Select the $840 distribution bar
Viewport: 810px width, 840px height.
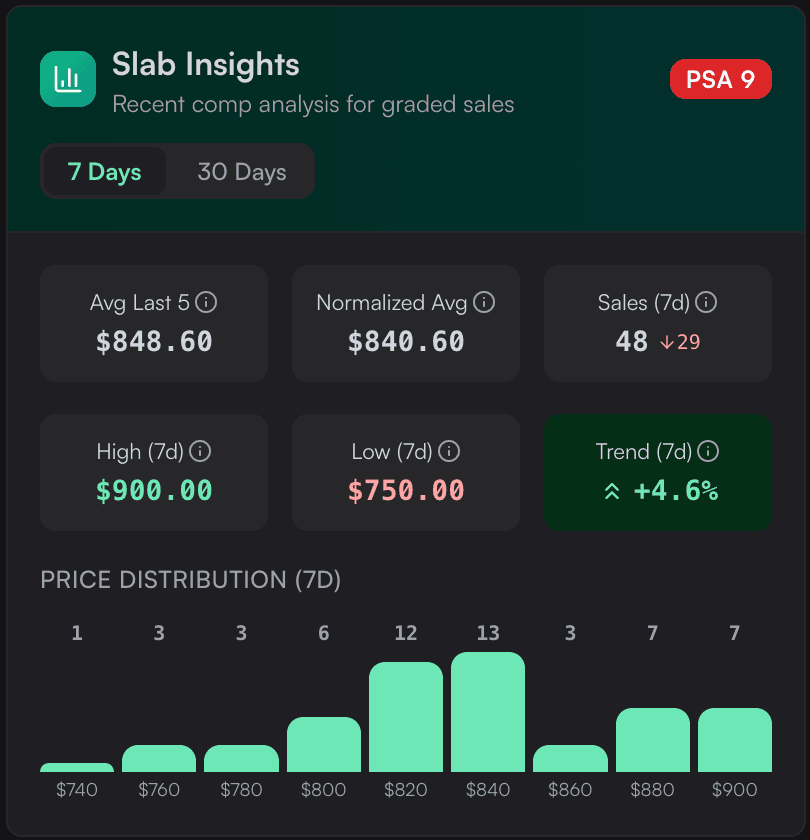(x=488, y=711)
